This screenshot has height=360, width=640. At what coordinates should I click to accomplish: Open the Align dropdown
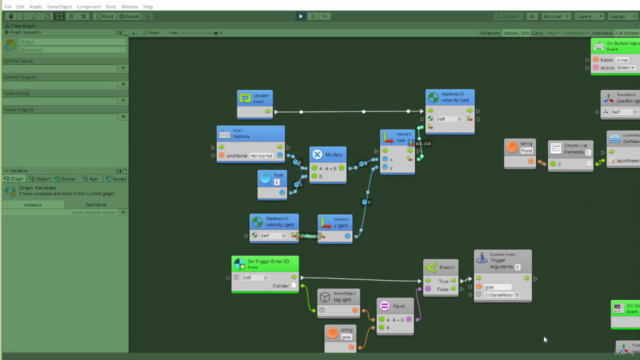click(x=553, y=33)
